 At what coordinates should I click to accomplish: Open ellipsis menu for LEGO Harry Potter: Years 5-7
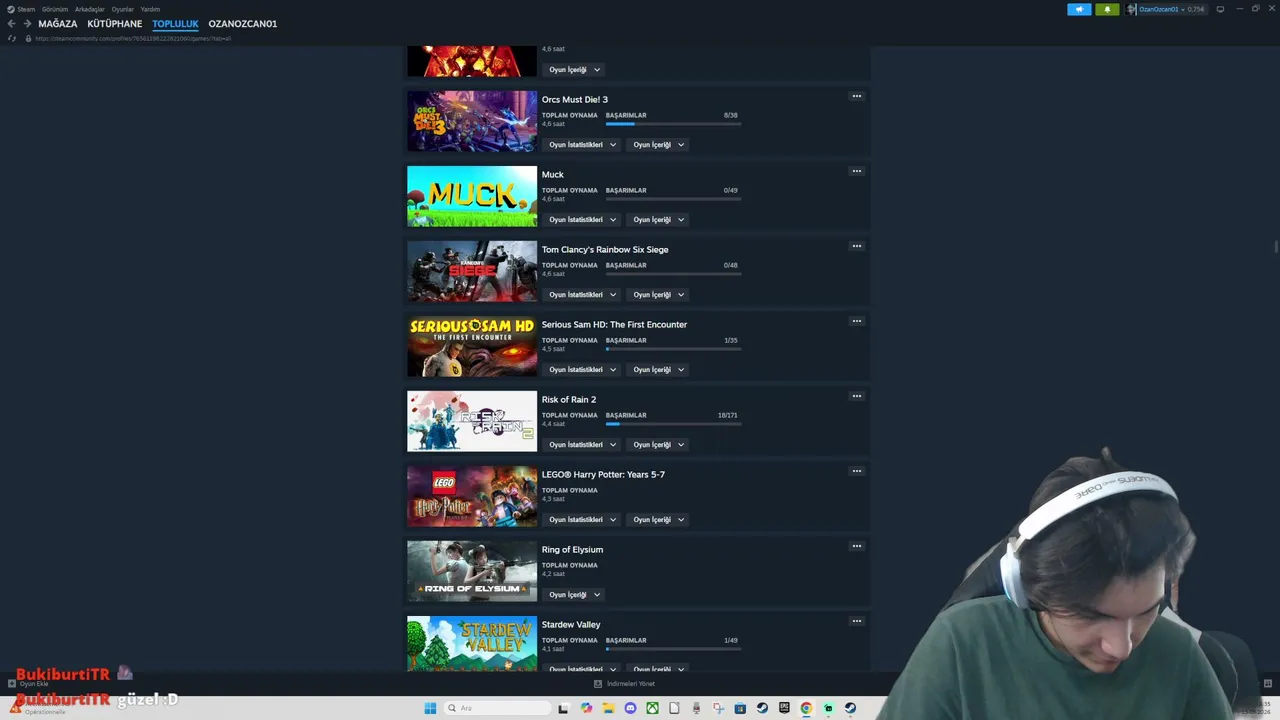(x=856, y=471)
